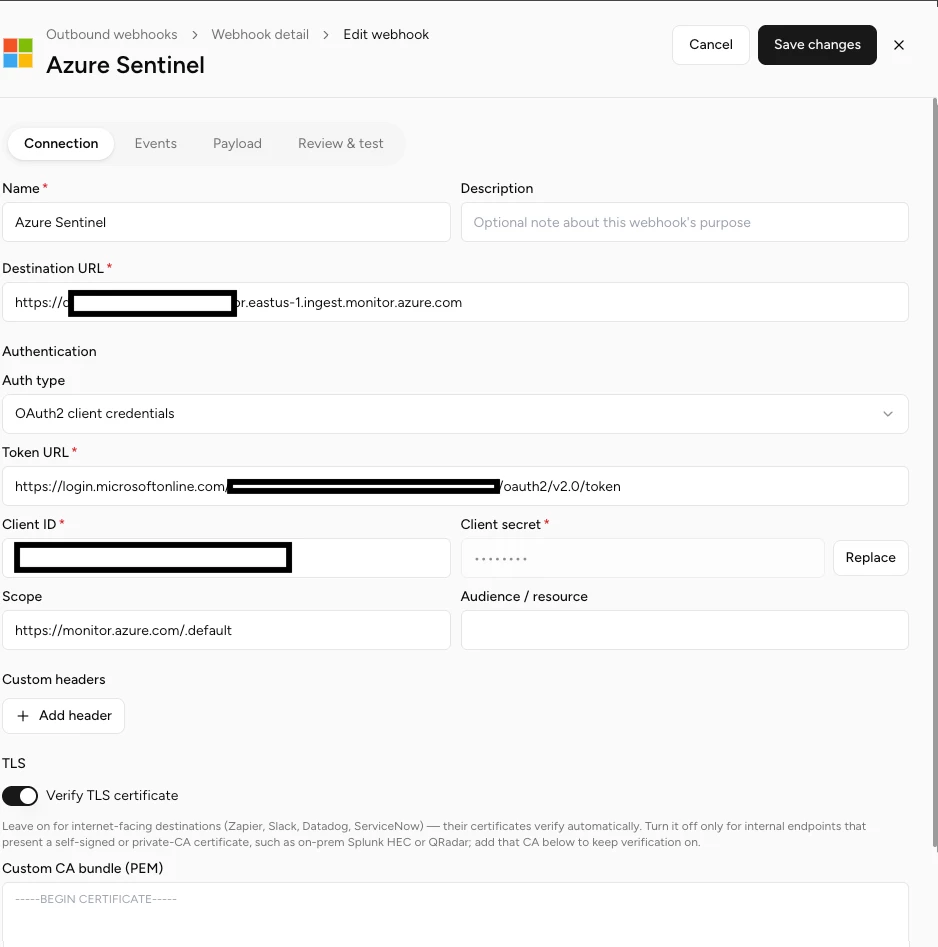
Task: Go to the Review & test tab
Action: click(x=341, y=143)
